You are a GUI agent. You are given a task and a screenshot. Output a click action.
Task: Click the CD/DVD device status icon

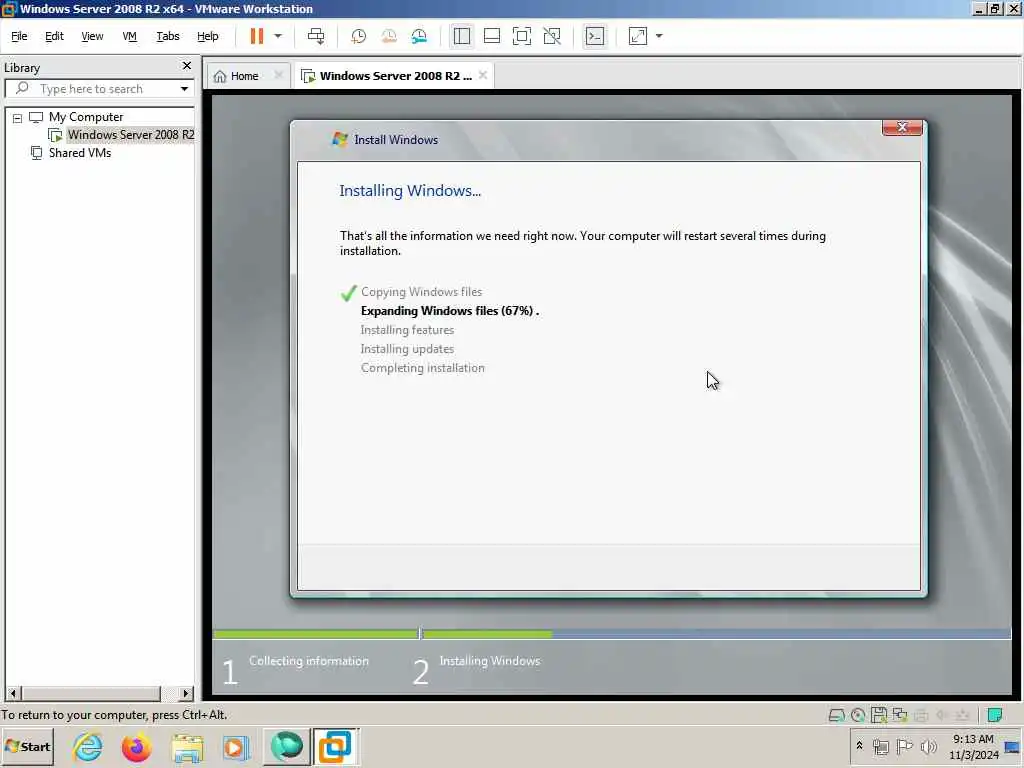tap(858, 715)
